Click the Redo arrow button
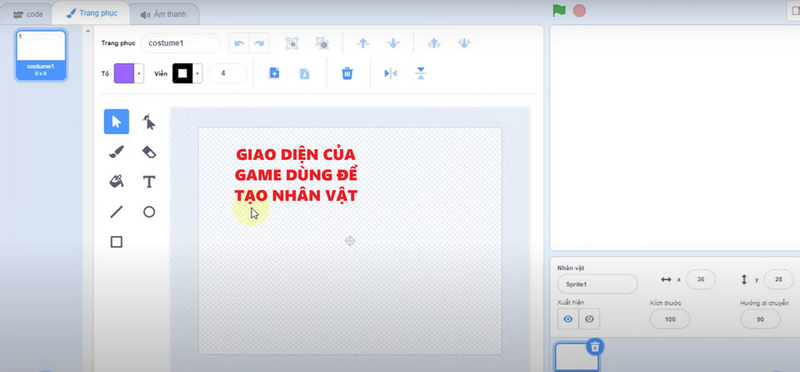The width and height of the screenshot is (800, 372). pyautogui.click(x=259, y=43)
